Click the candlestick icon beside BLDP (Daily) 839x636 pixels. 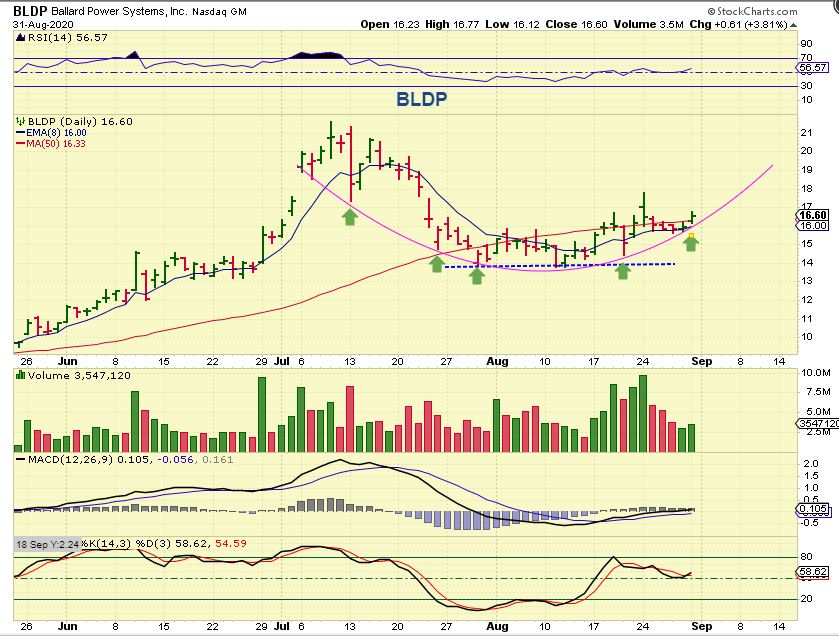[20, 121]
